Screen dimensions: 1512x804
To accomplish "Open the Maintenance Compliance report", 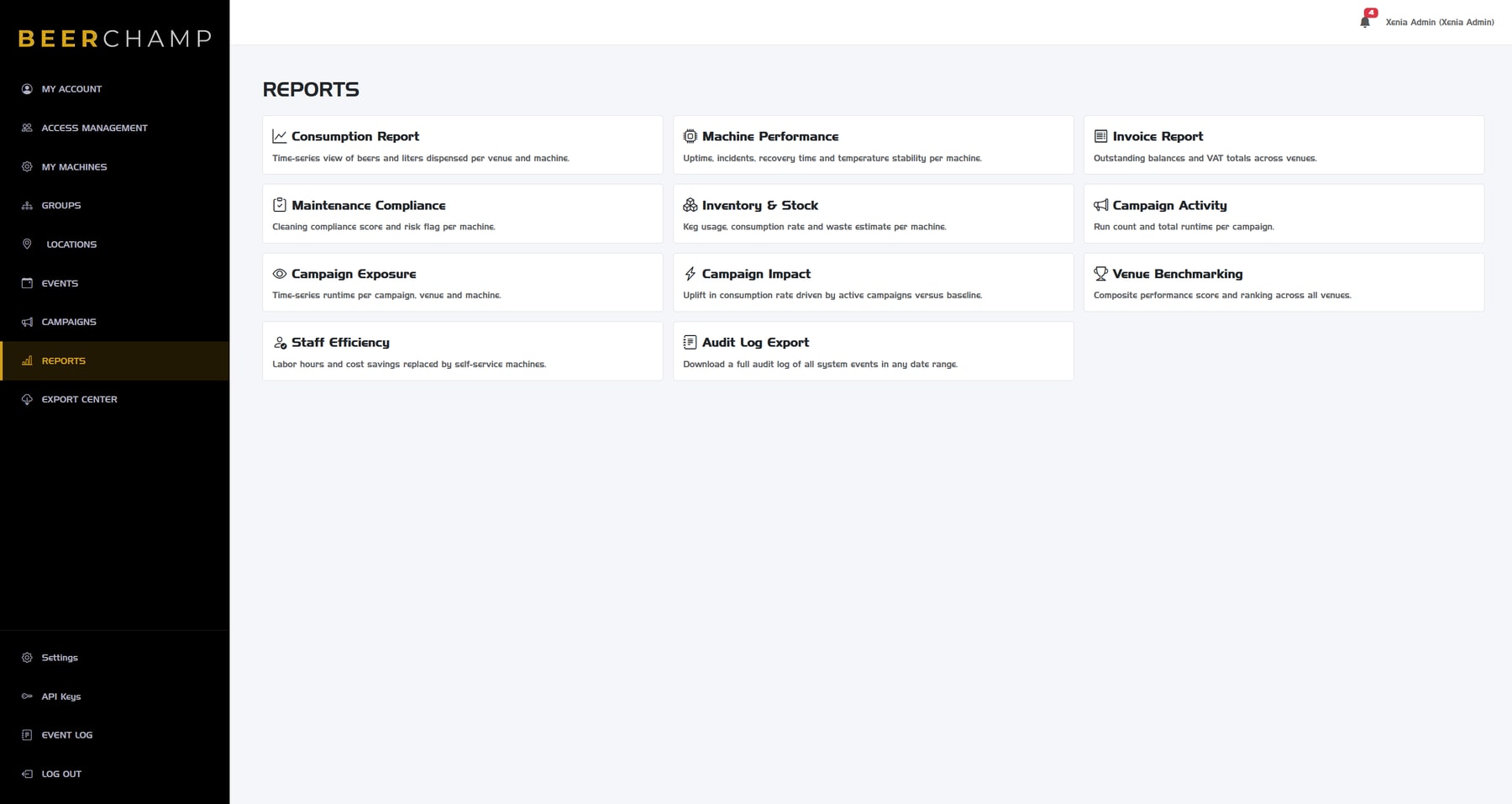I will pos(463,214).
